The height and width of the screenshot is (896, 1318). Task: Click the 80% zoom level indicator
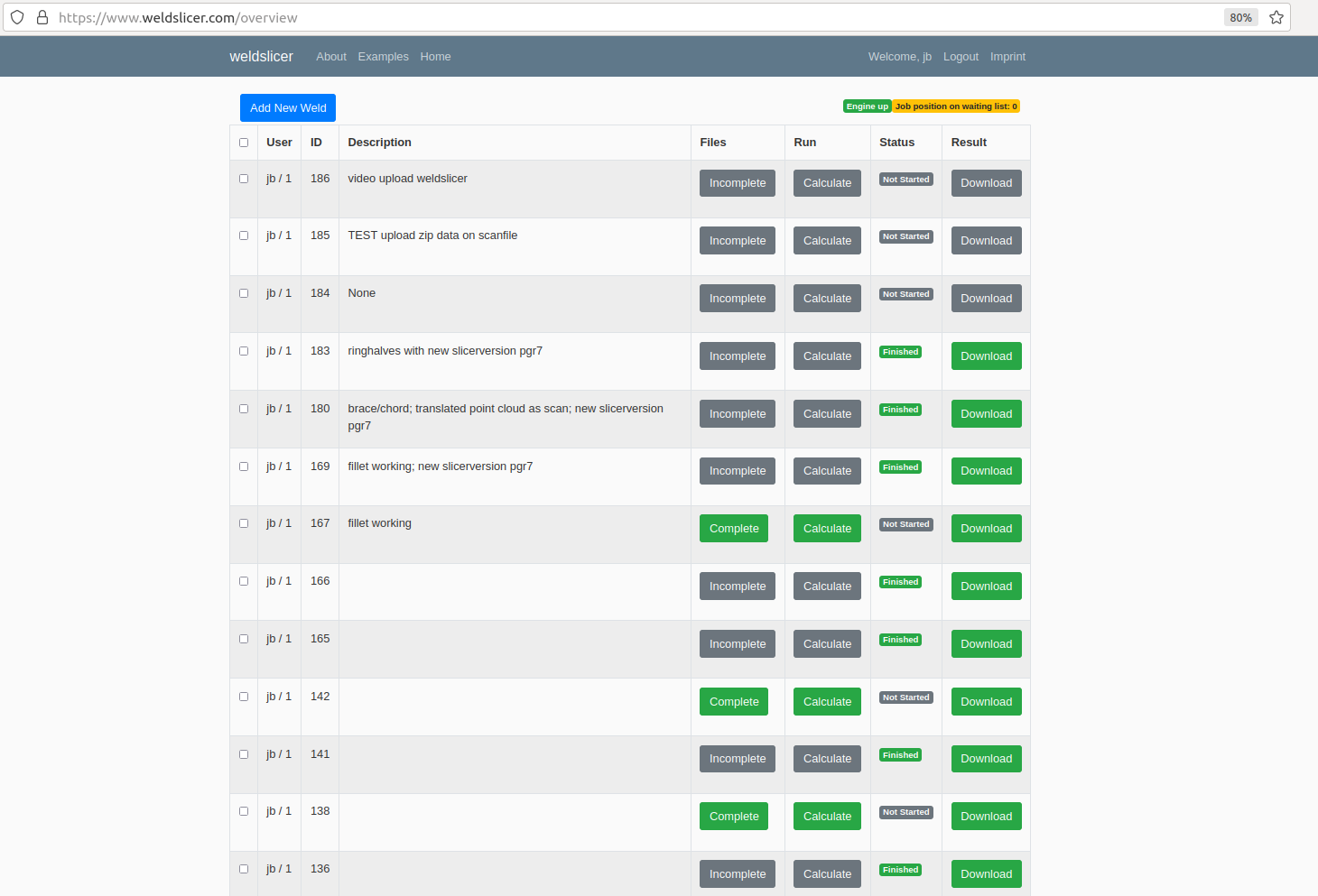point(1240,17)
